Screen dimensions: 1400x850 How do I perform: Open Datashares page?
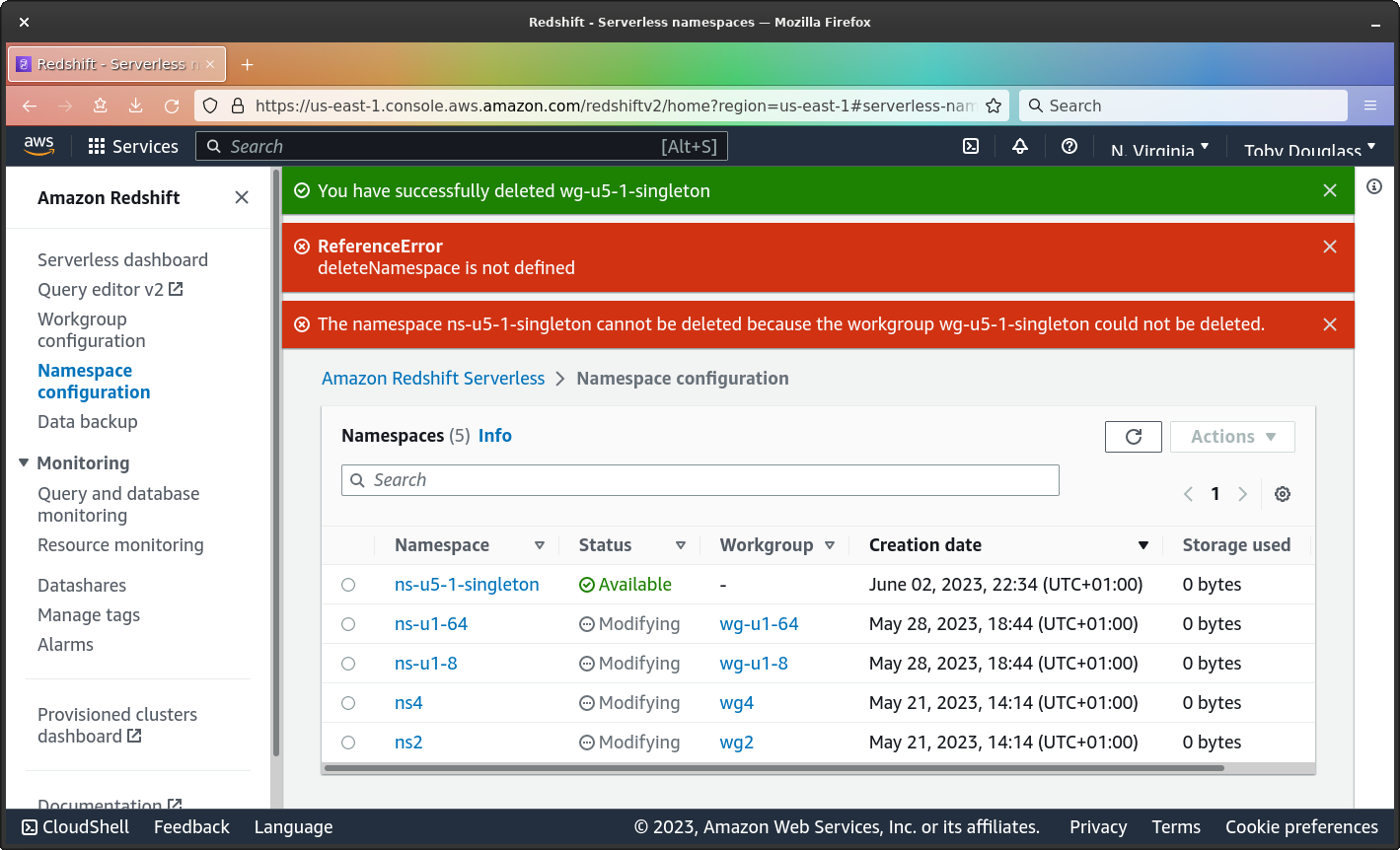(x=82, y=585)
